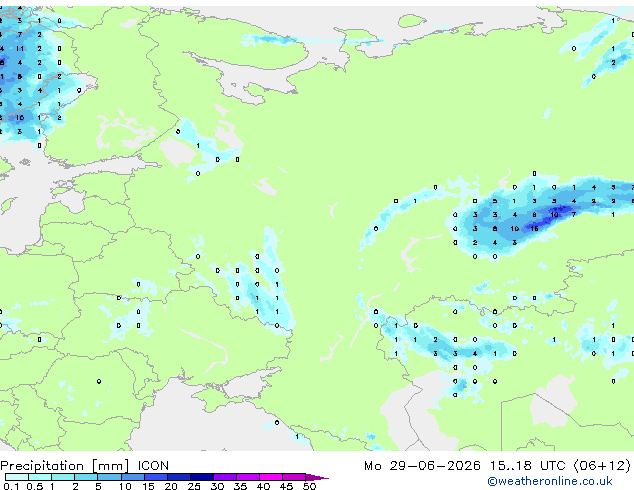Open the weatheronline.co.uk link

550,481
